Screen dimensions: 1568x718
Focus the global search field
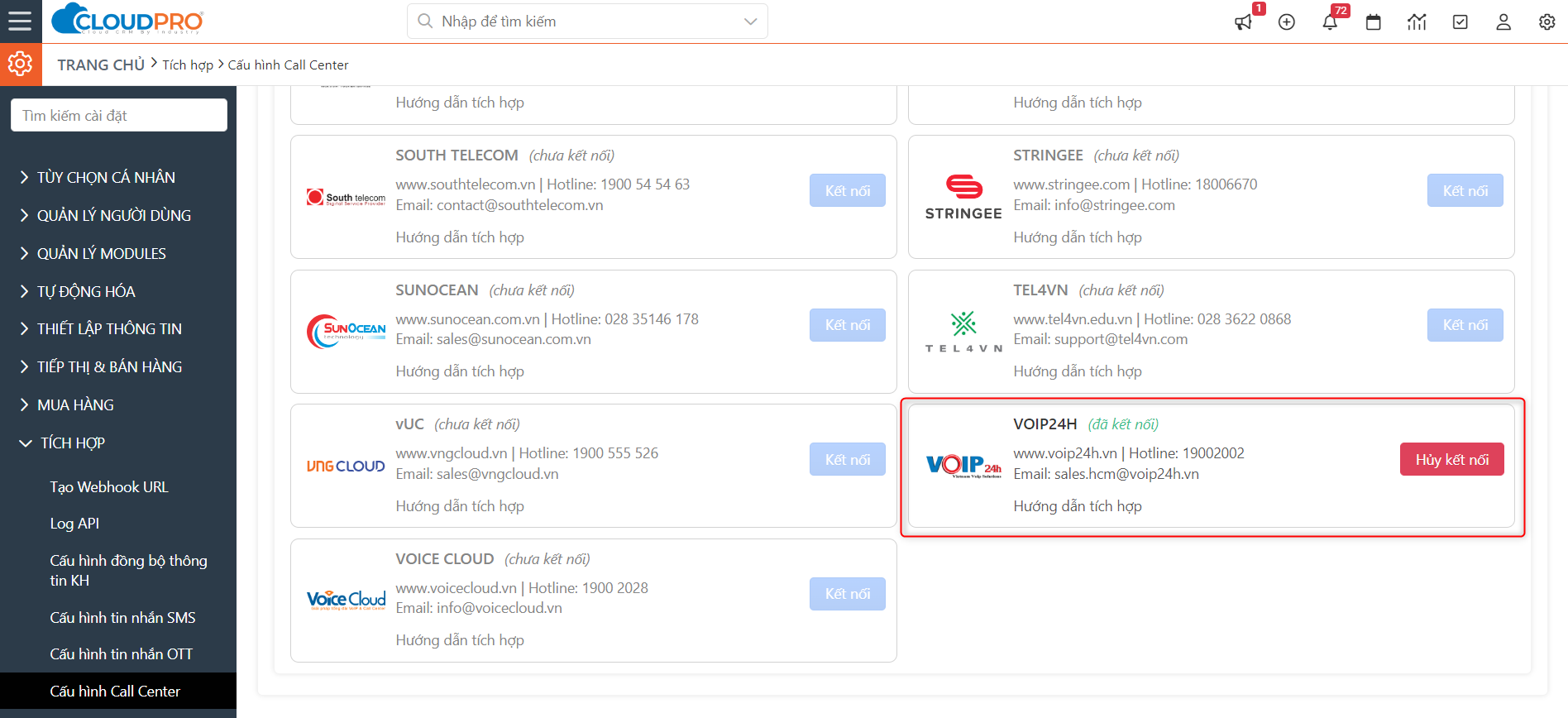click(x=587, y=22)
